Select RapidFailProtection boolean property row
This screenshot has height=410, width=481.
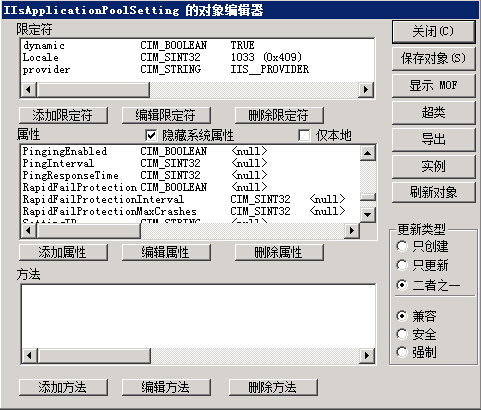pyautogui.click(x=190, y=187)
